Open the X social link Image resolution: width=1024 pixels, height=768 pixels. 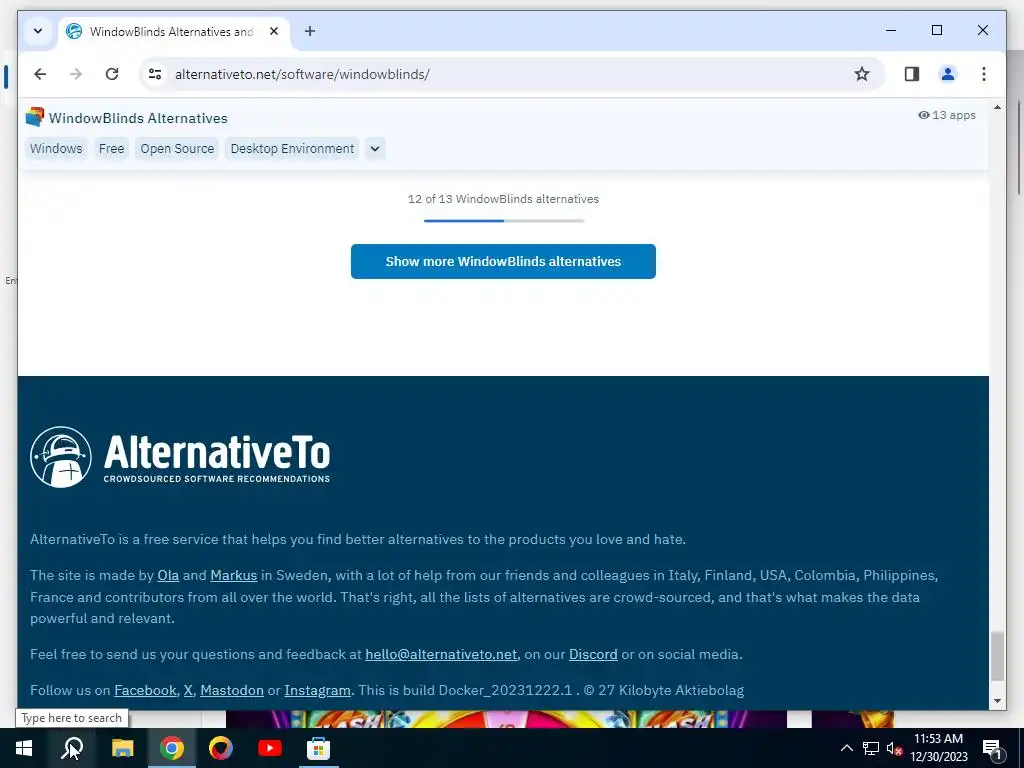click(188, 690)
